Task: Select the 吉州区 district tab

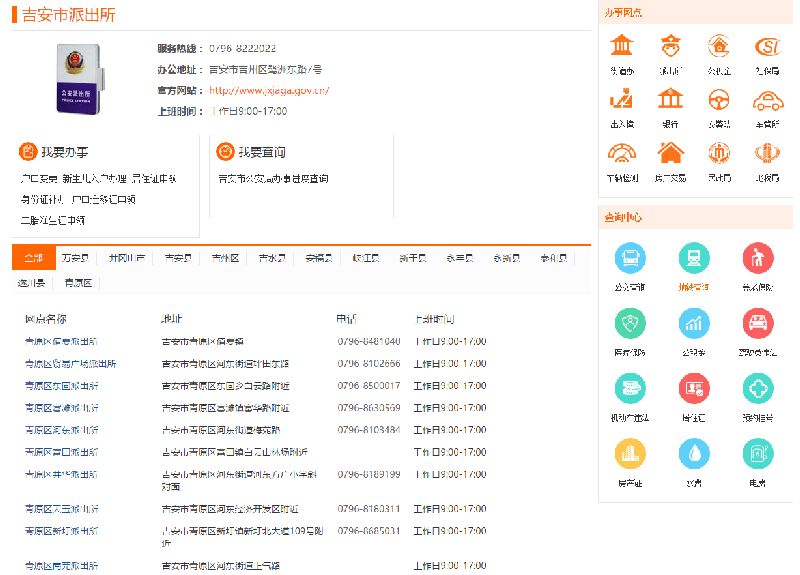Action: tap(225, 258)
